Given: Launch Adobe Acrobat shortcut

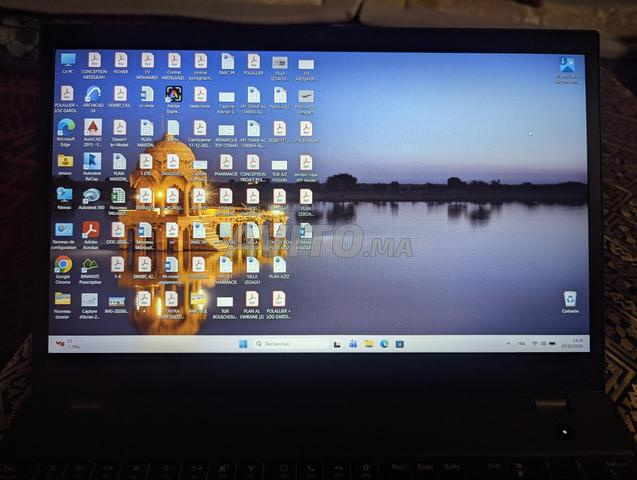Looking at the screenshot, I should pos(91,236).
